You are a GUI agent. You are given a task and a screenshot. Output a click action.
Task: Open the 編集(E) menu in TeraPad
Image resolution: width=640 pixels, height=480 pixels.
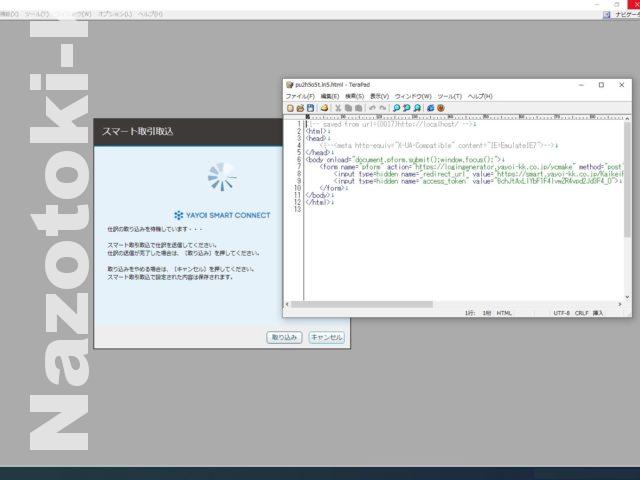point(330,96)
